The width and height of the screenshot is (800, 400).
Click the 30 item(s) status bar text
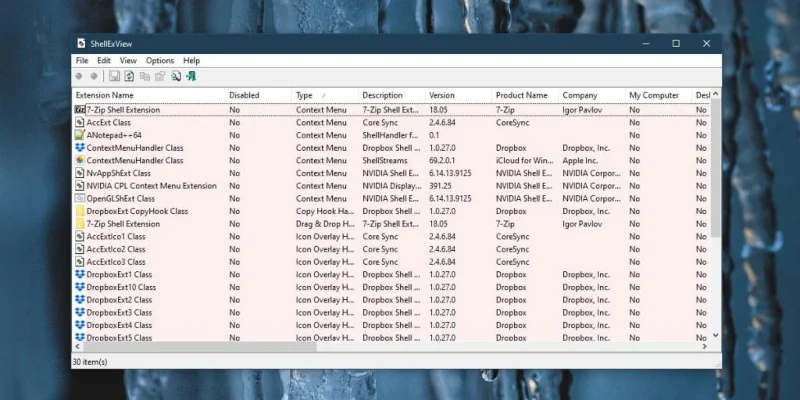(x=90, y=362)
